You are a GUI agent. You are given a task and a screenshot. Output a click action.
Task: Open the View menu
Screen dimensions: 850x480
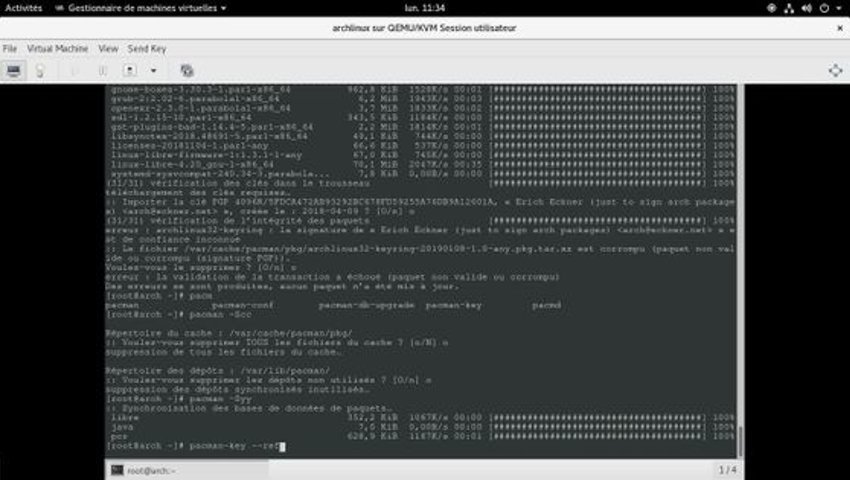pos(108,49)
